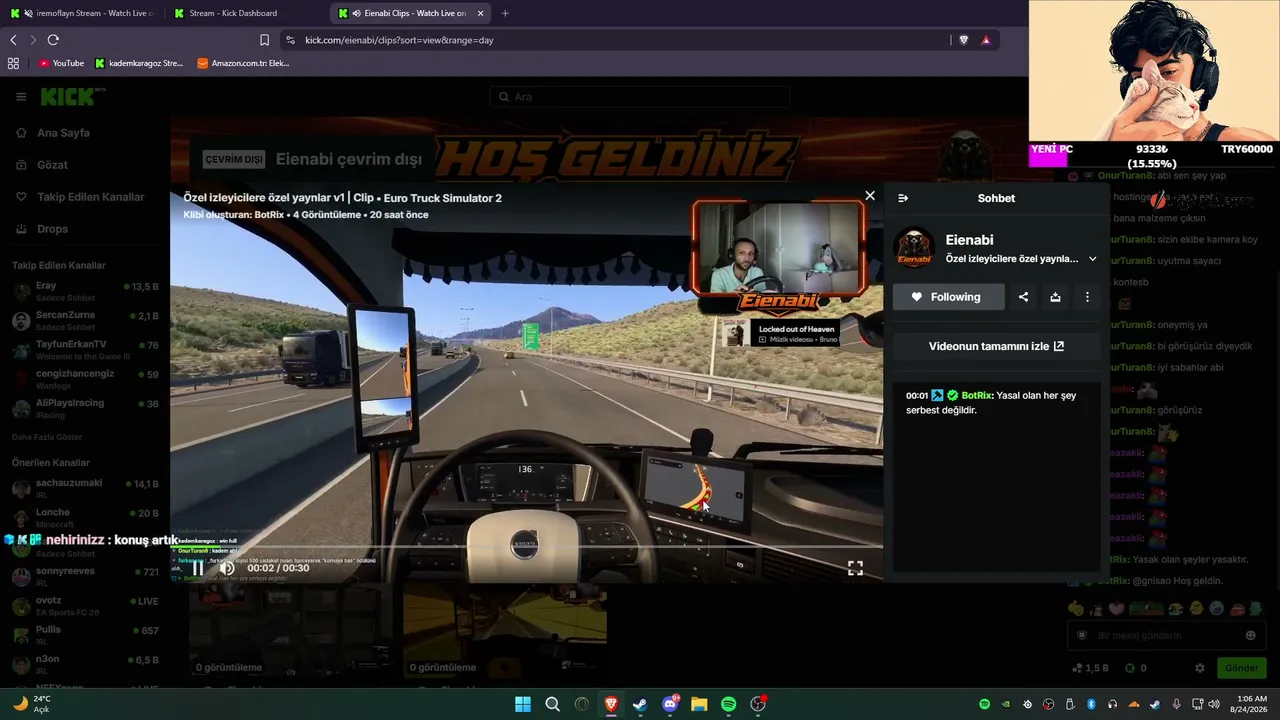Viewport: 1280px width, 720px height.
Task: Share the clip using share icon
Action: [x=1023, y=297]
